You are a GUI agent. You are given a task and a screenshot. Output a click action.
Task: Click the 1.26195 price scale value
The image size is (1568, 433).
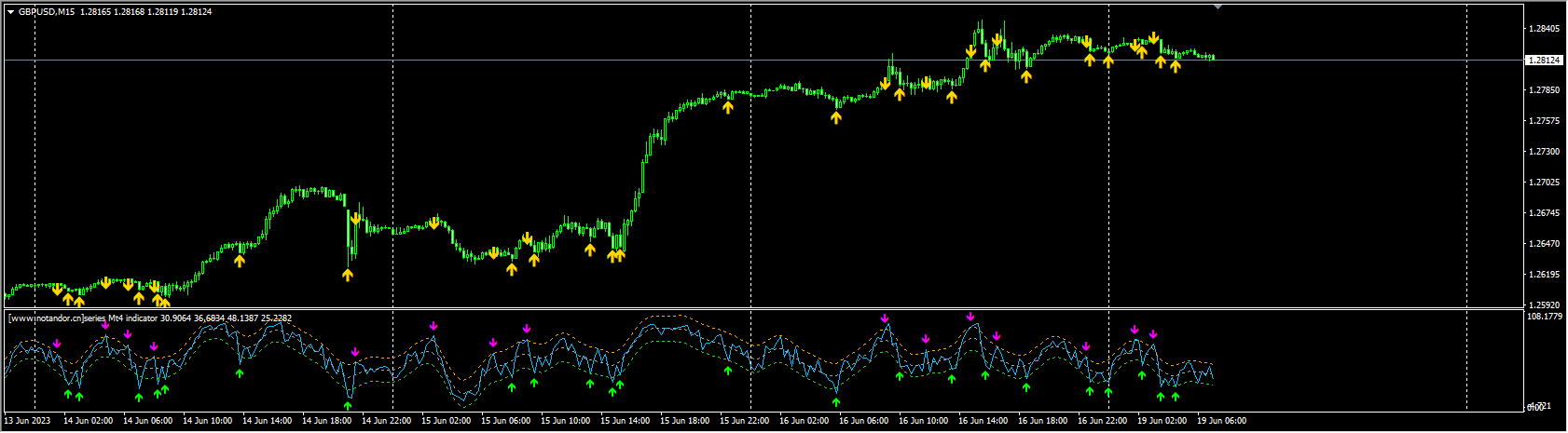point(1544,275)
